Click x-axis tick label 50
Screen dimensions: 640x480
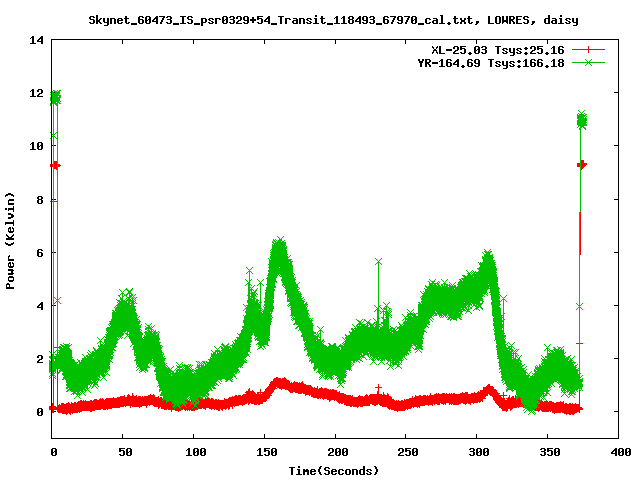coord(125,452)
